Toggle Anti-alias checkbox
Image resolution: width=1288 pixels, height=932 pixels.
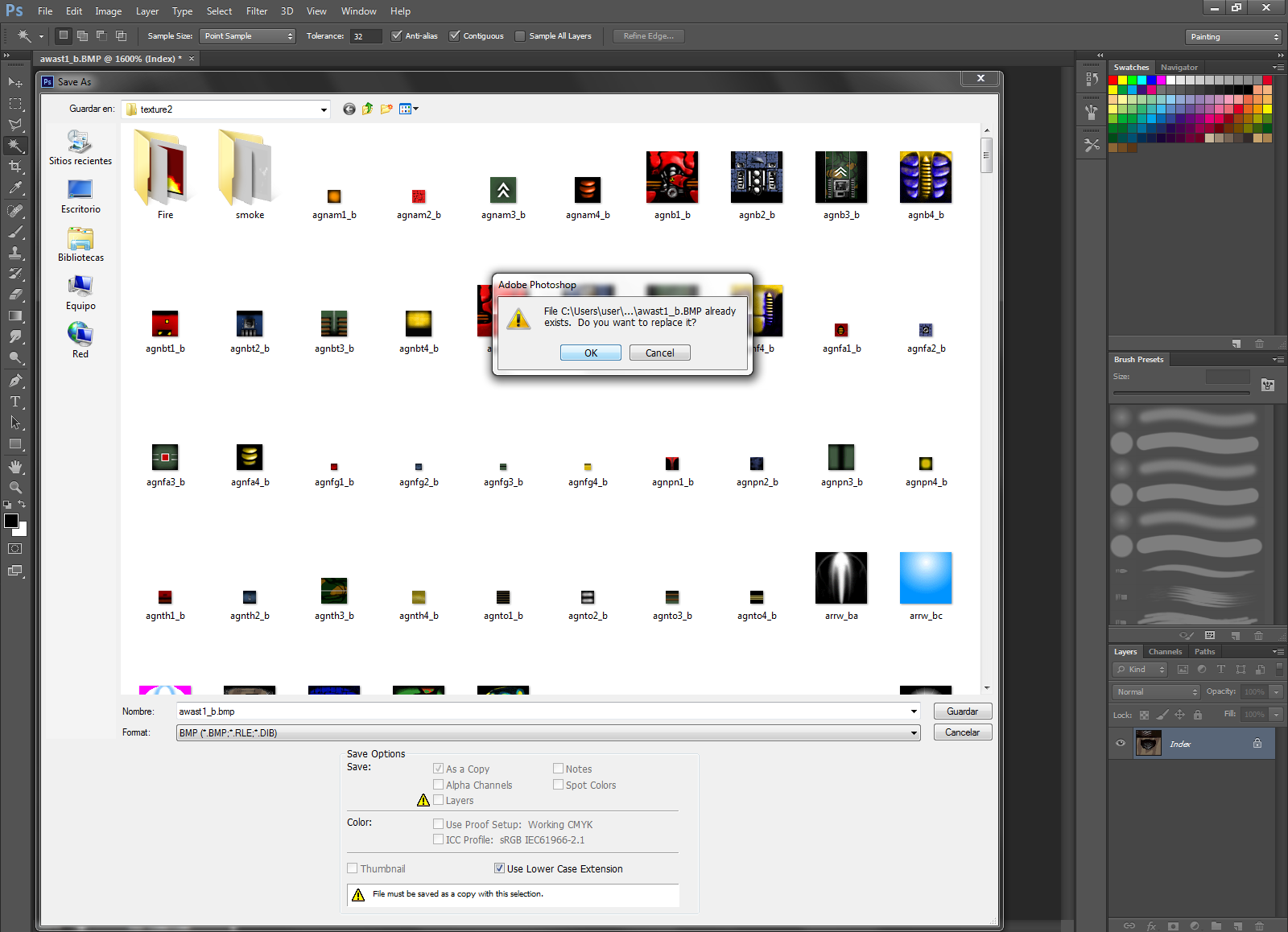click(396, 35)
